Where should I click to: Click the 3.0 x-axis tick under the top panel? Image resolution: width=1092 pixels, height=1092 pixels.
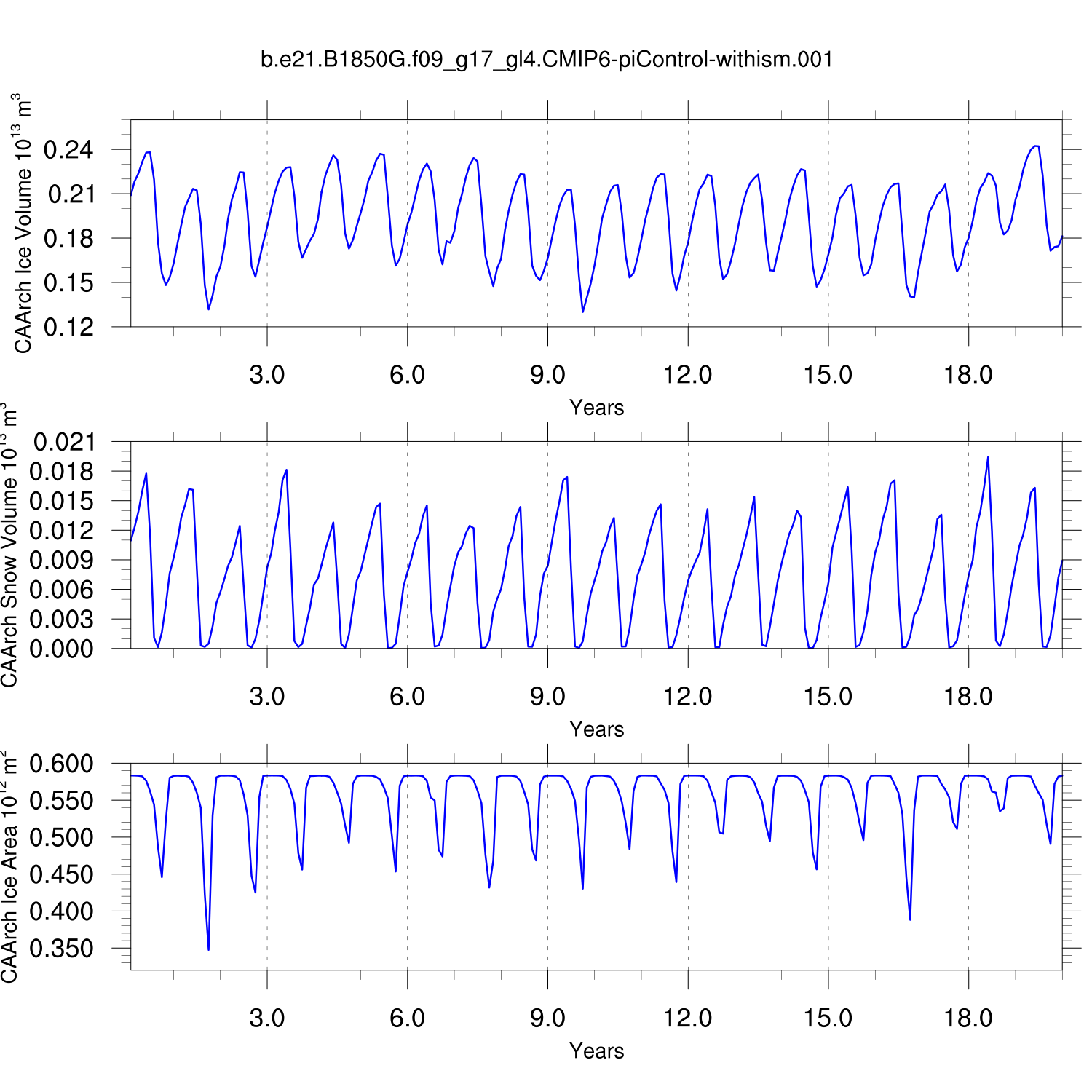point(267,375)
